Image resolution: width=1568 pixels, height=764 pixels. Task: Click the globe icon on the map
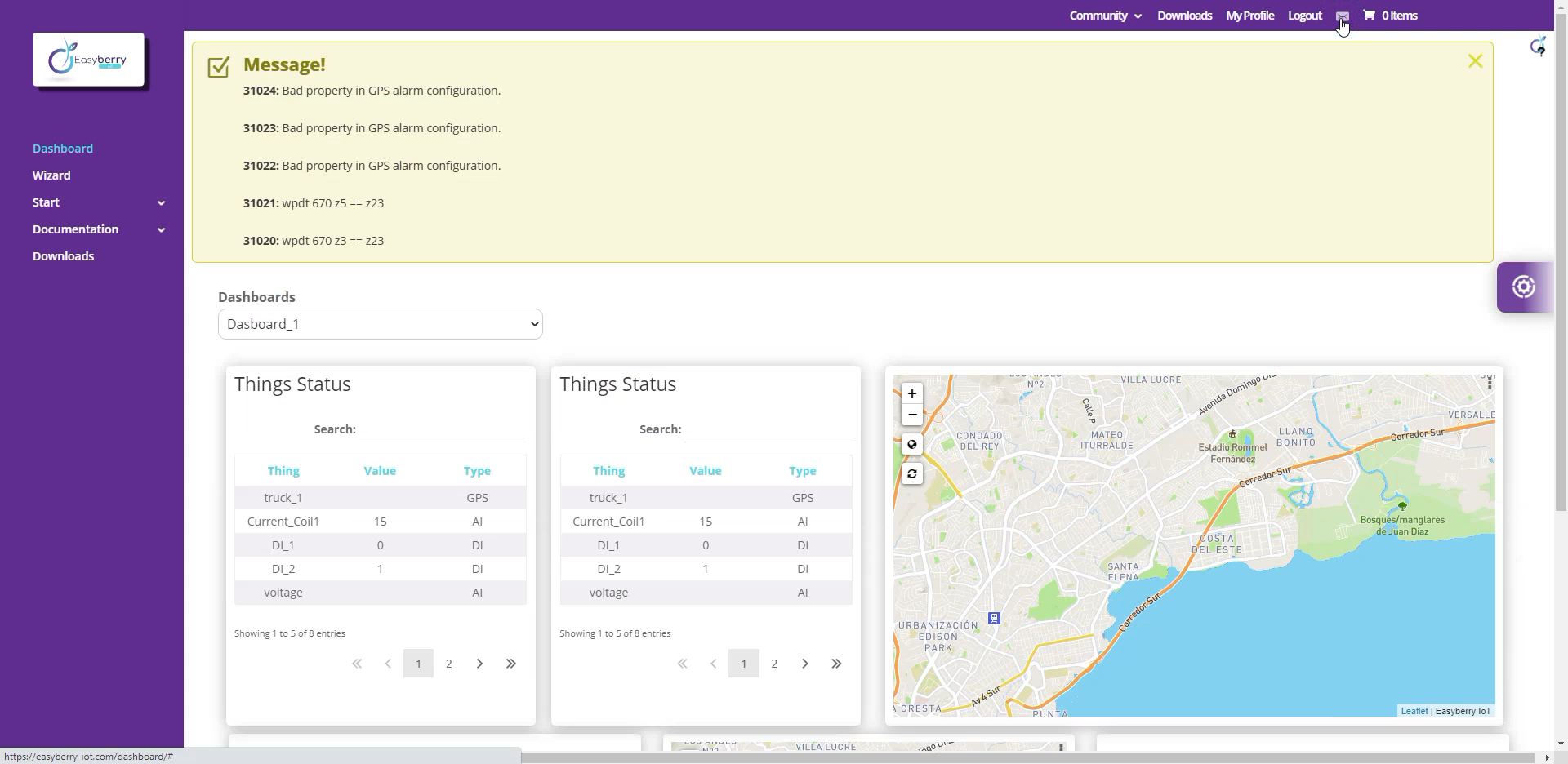click(912, 445)
